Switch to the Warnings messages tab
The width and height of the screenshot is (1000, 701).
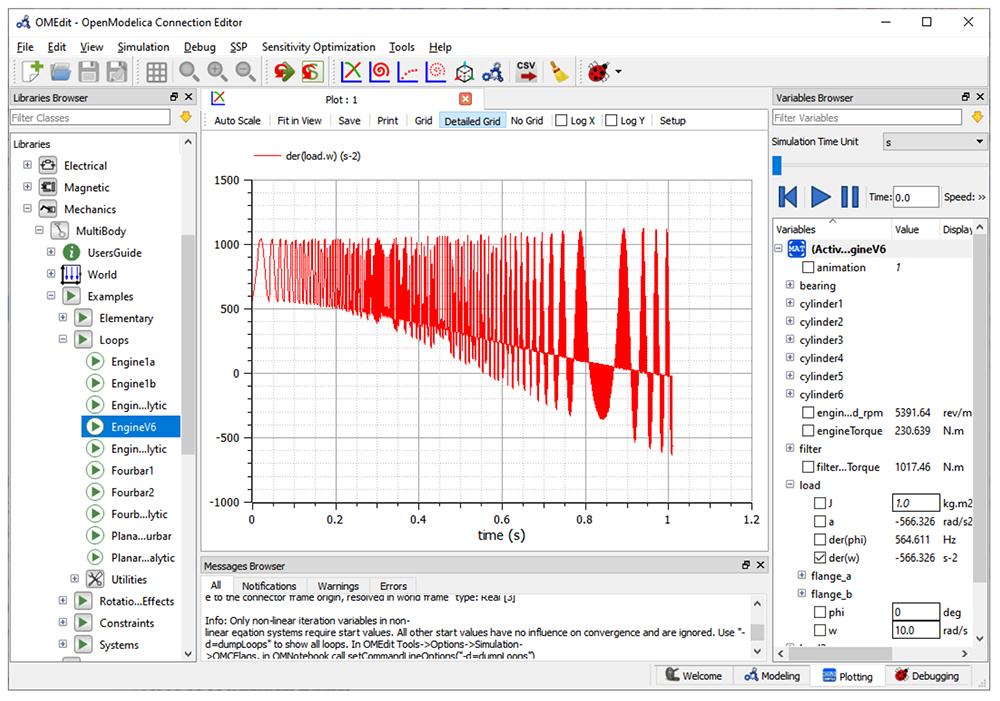point(338,586)
